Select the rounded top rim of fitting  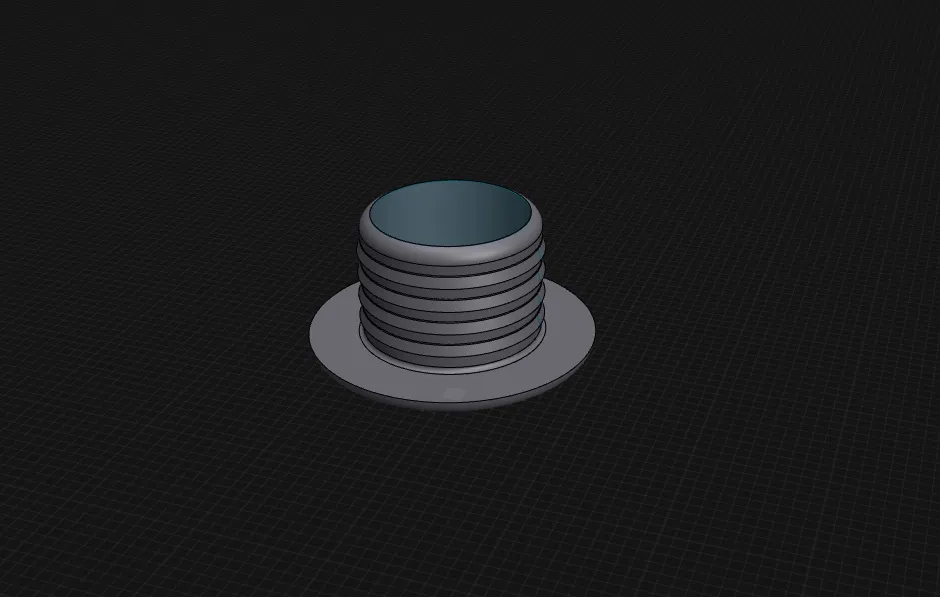pyautogui.click(x=451, y=253)
